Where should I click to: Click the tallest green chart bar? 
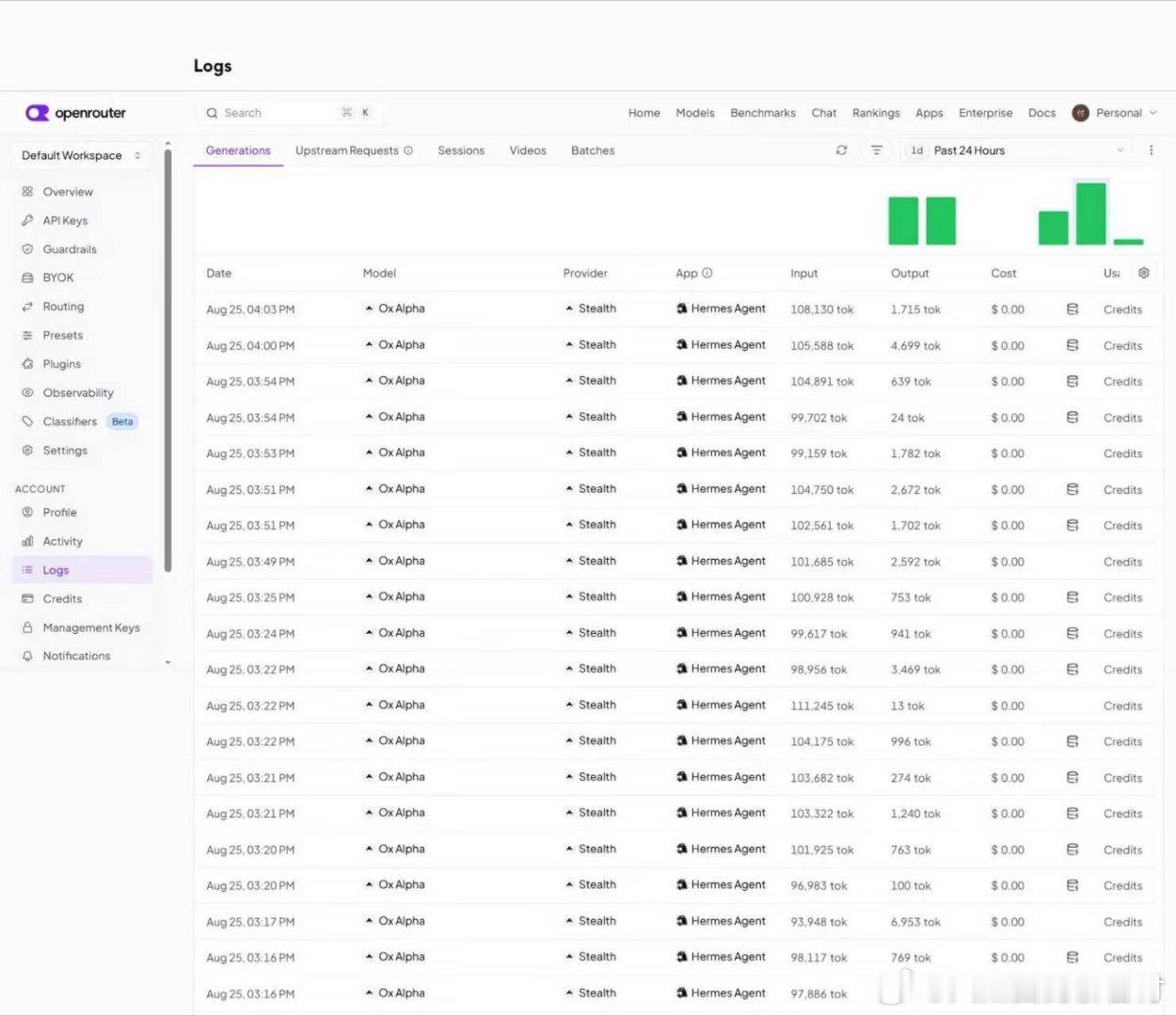tap(1091, 214)
